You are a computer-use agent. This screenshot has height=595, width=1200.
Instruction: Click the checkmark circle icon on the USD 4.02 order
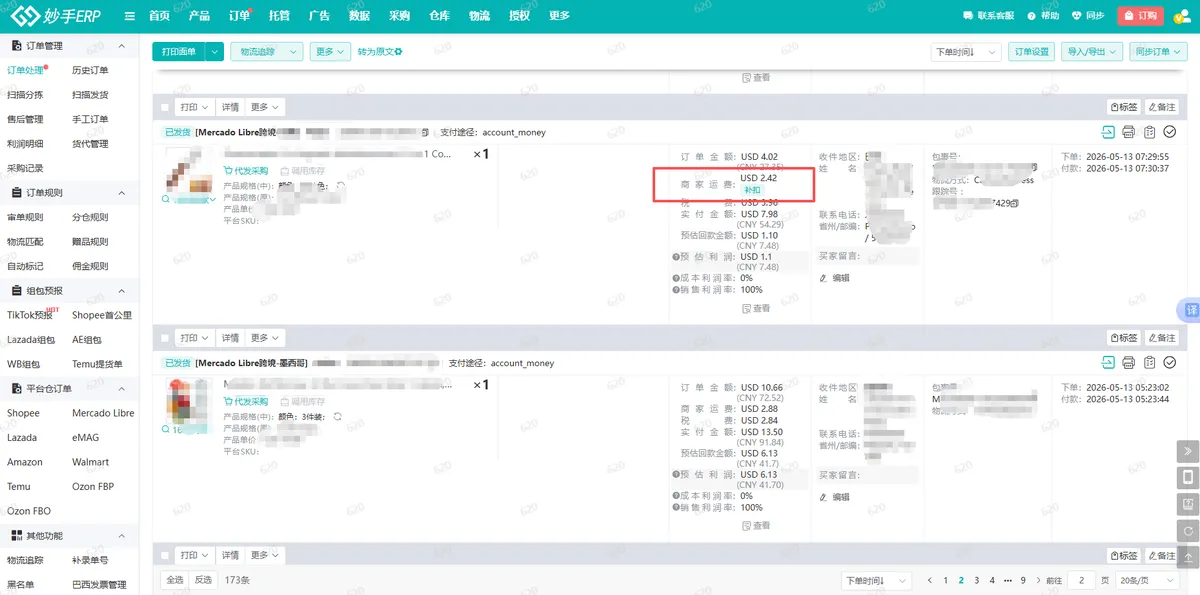pyautogui.click(x=1170, y=132)
